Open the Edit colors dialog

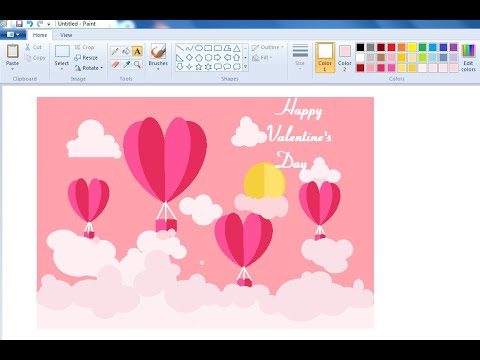click(468, 58)
